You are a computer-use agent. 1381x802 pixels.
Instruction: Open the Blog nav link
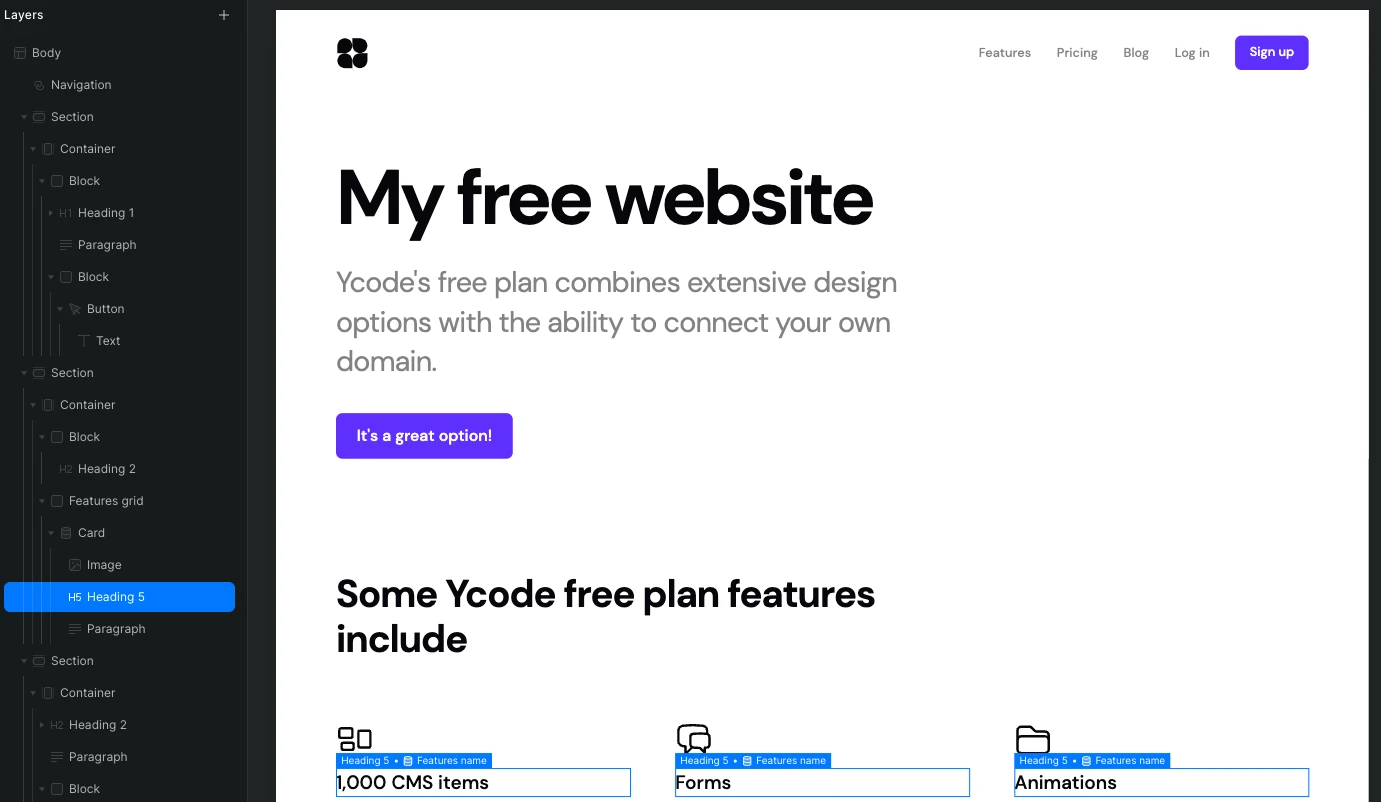tap(1136, 53)
